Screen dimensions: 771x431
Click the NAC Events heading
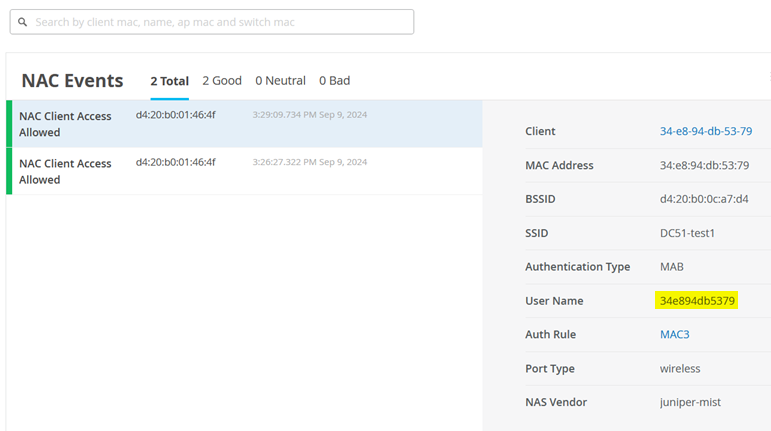tap(72, 81)
